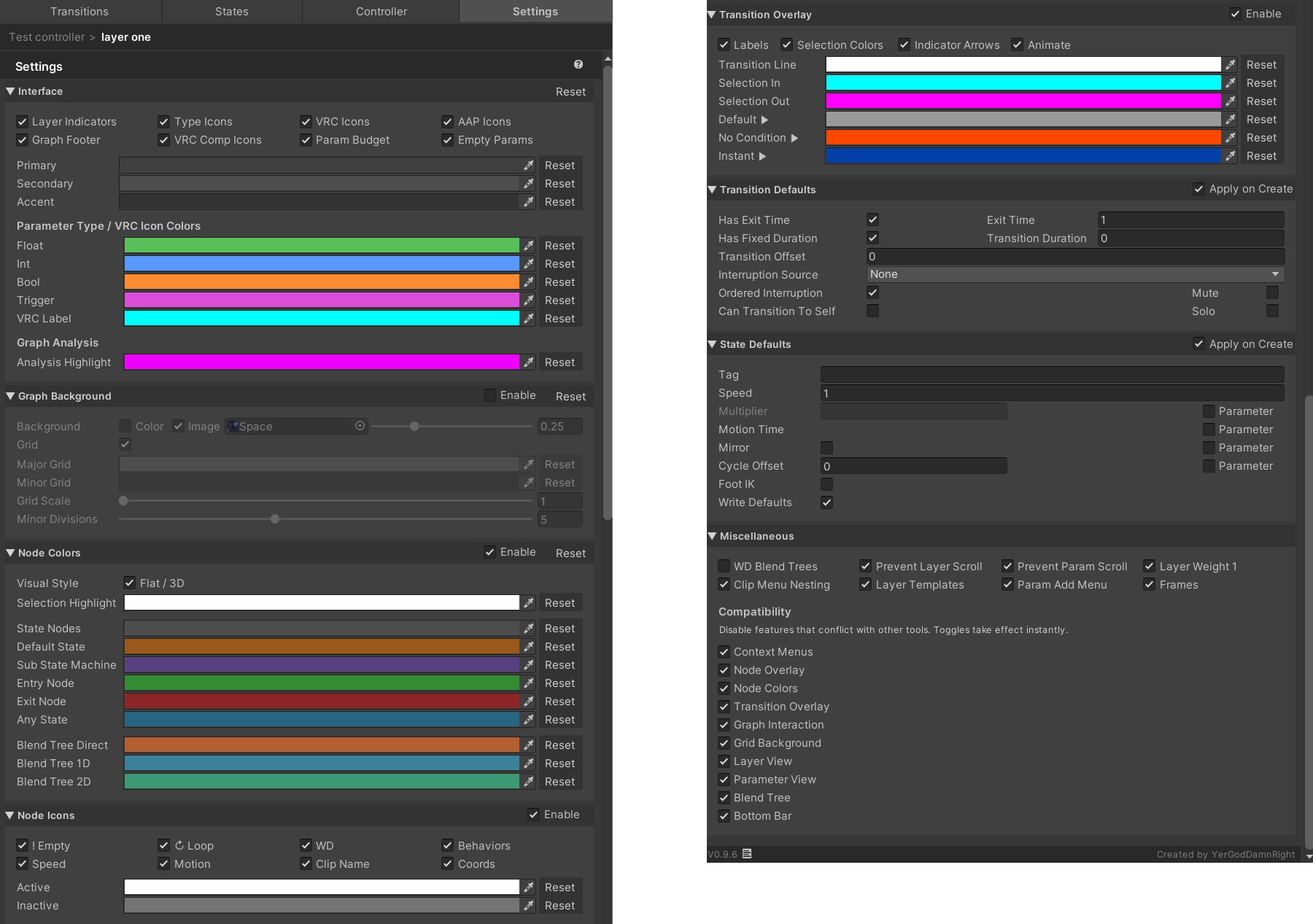This screenshot has width=1313, height=924.
Task: Use the eyedropper for Blend Tree 2D
Action: point(529,782)
